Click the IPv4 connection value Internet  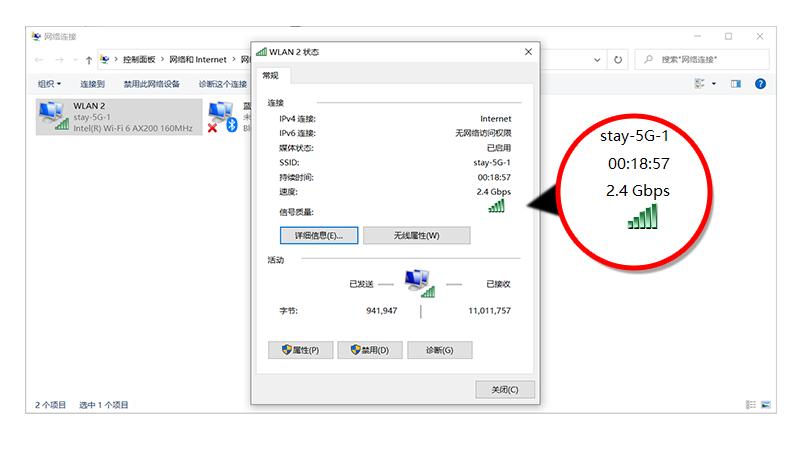(x=495, y=119)
